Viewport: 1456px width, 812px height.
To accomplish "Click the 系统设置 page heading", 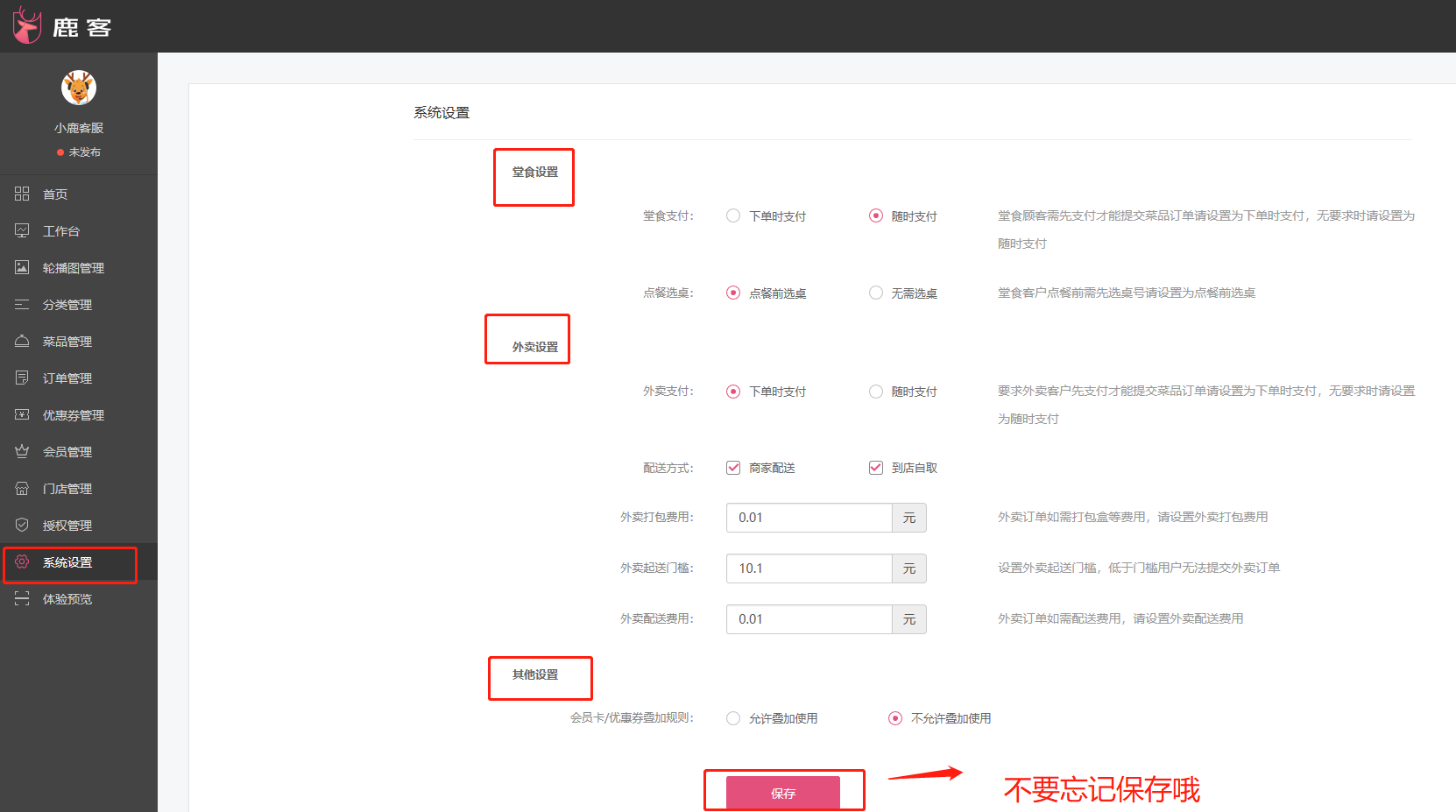I will tap(442, 113).
